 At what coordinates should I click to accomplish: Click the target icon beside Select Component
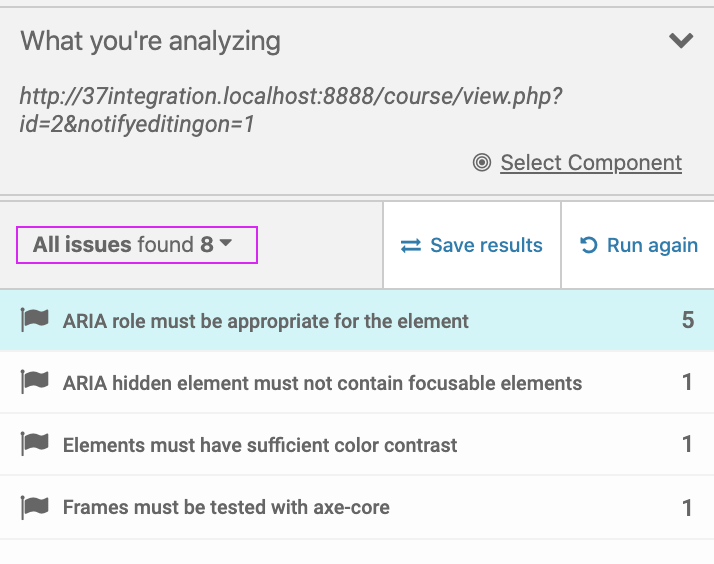pos(482,162)
